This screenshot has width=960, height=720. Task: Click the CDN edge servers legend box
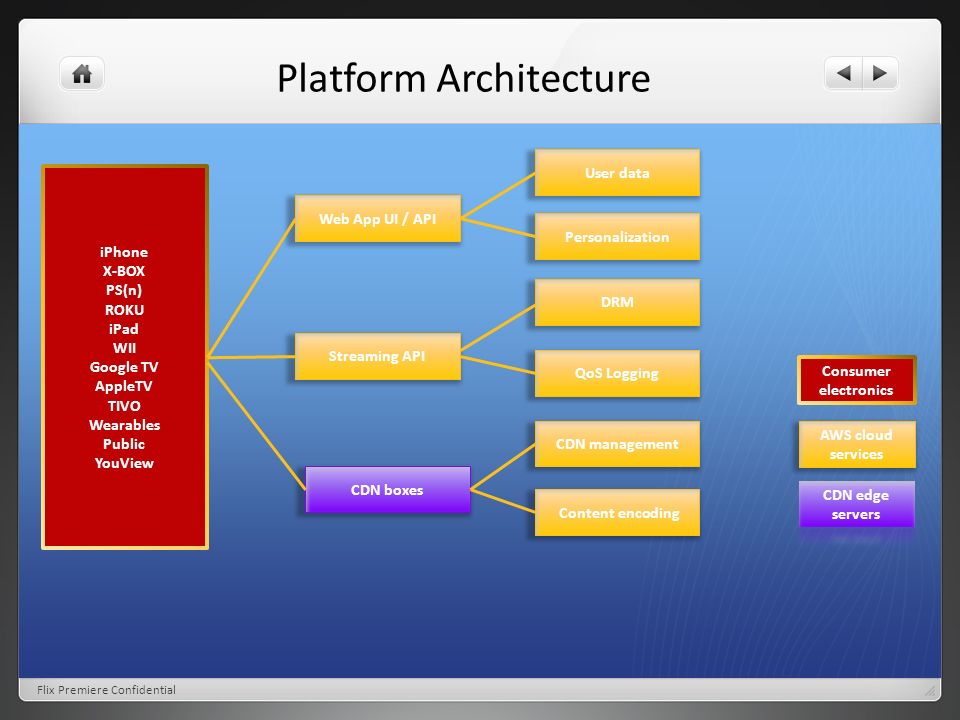(x=857, y=504)
